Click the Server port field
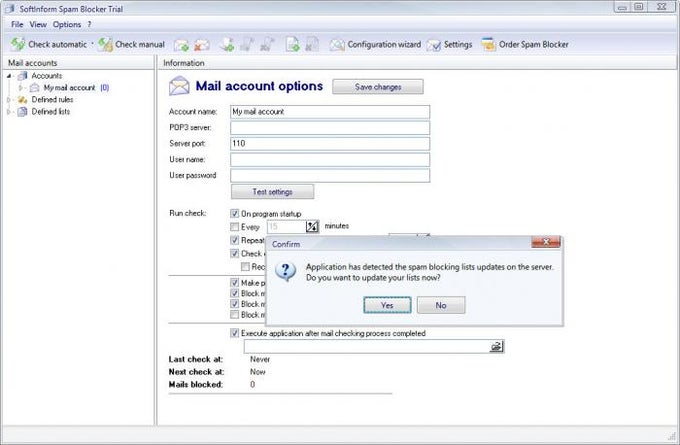 330,144
